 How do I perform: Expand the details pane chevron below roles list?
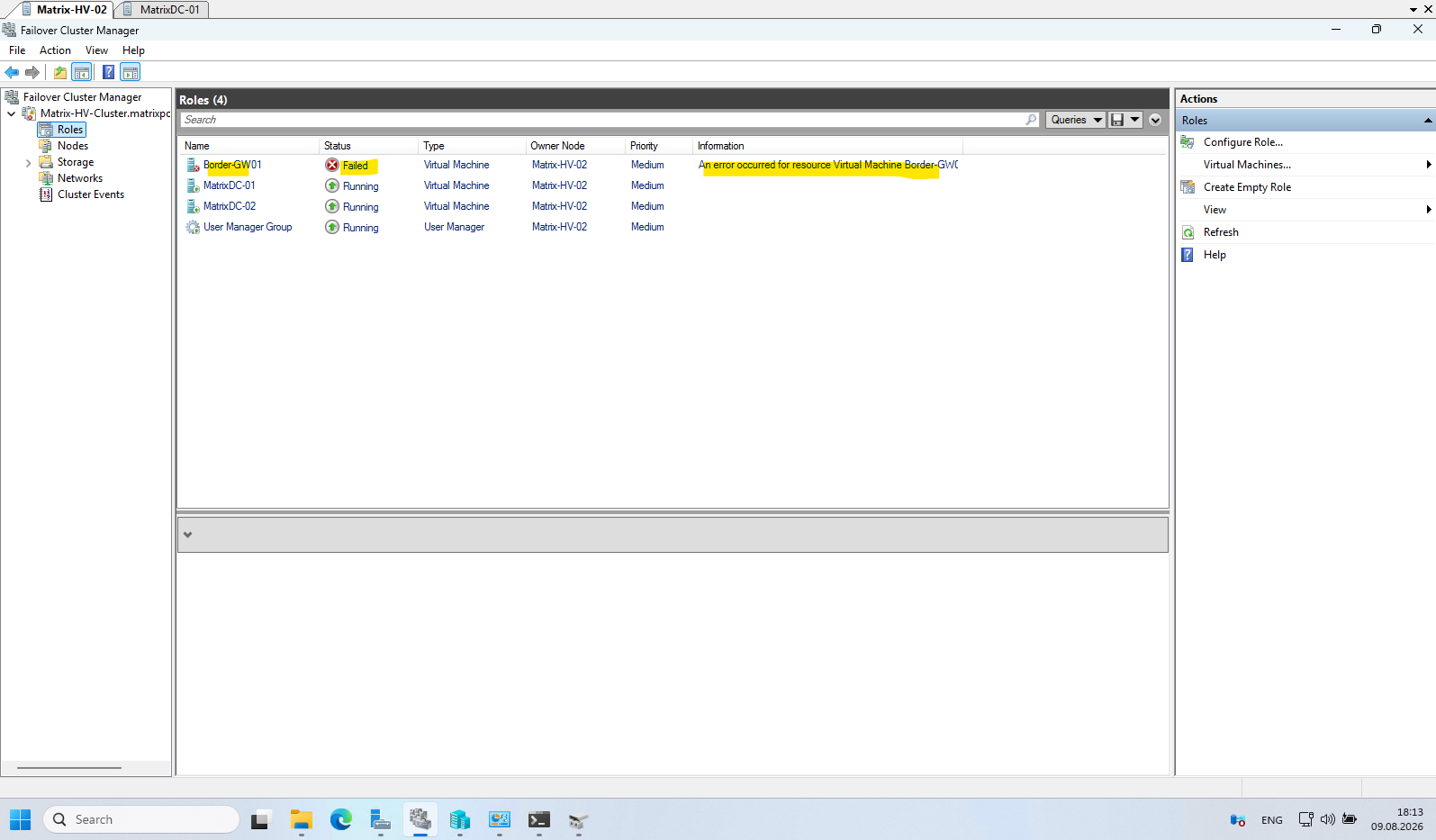(187, 535)
